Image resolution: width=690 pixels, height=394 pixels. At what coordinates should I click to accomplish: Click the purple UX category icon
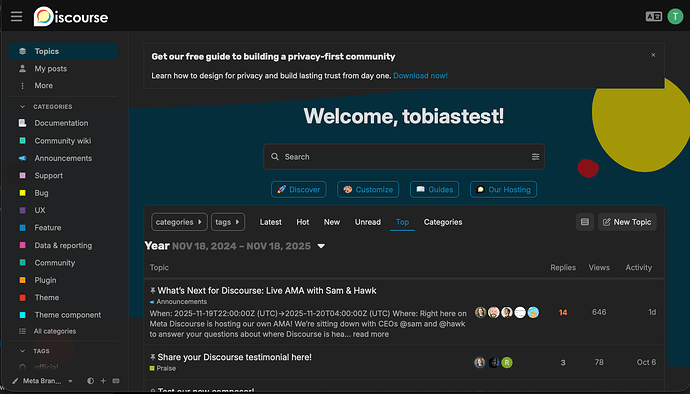point(22,210)
